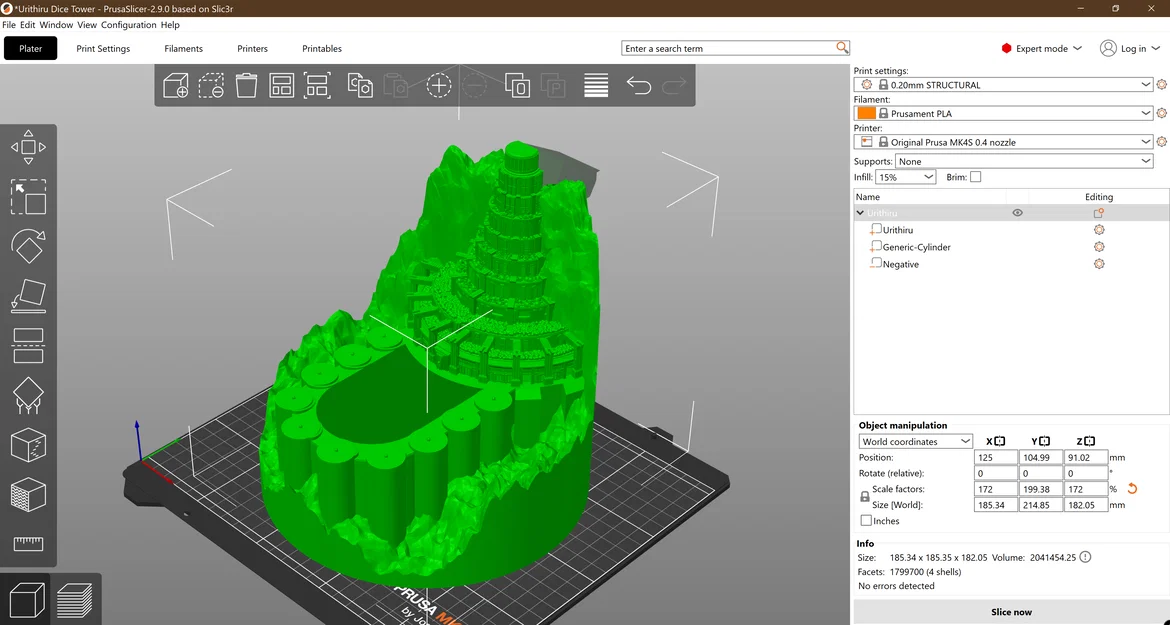Switch to Print Settings tab

point(103,48)
